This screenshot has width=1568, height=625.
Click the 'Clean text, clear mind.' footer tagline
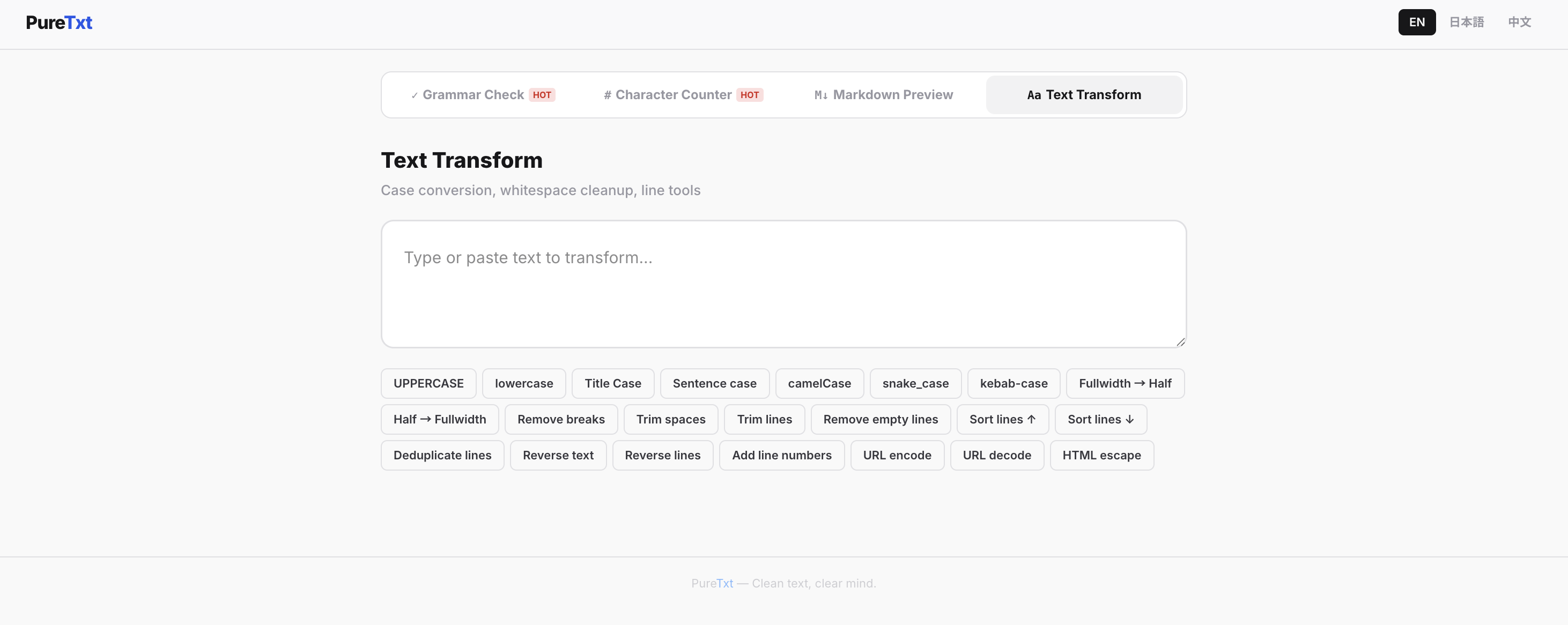(814, 583)
